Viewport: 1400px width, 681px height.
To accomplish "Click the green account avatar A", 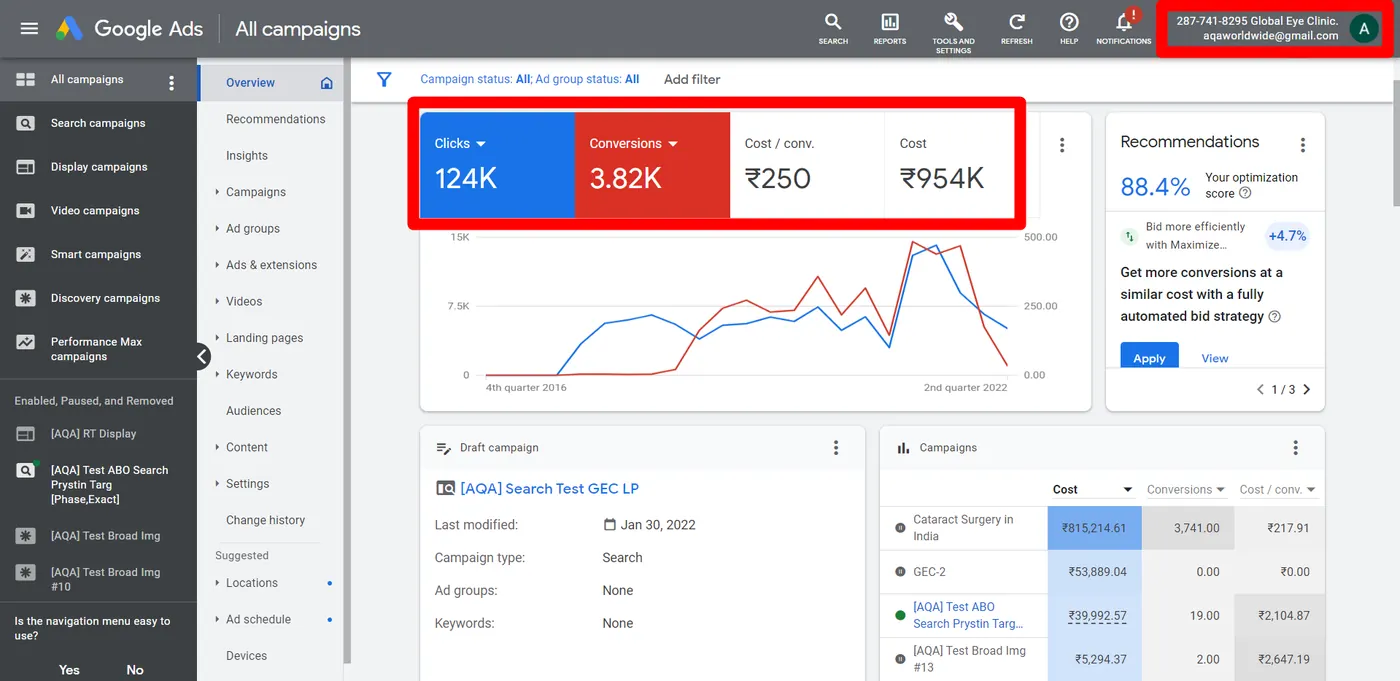I will 1363,28.
